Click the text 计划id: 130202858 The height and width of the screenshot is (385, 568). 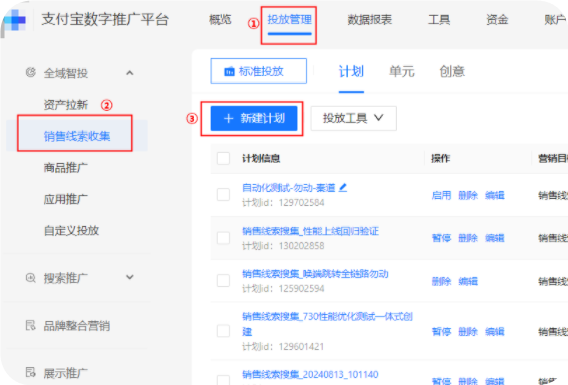tap(283, 246)
